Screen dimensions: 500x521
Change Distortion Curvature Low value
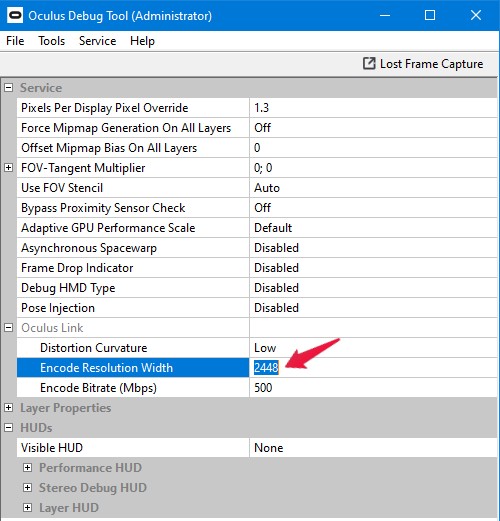click(x=373, y=348)
